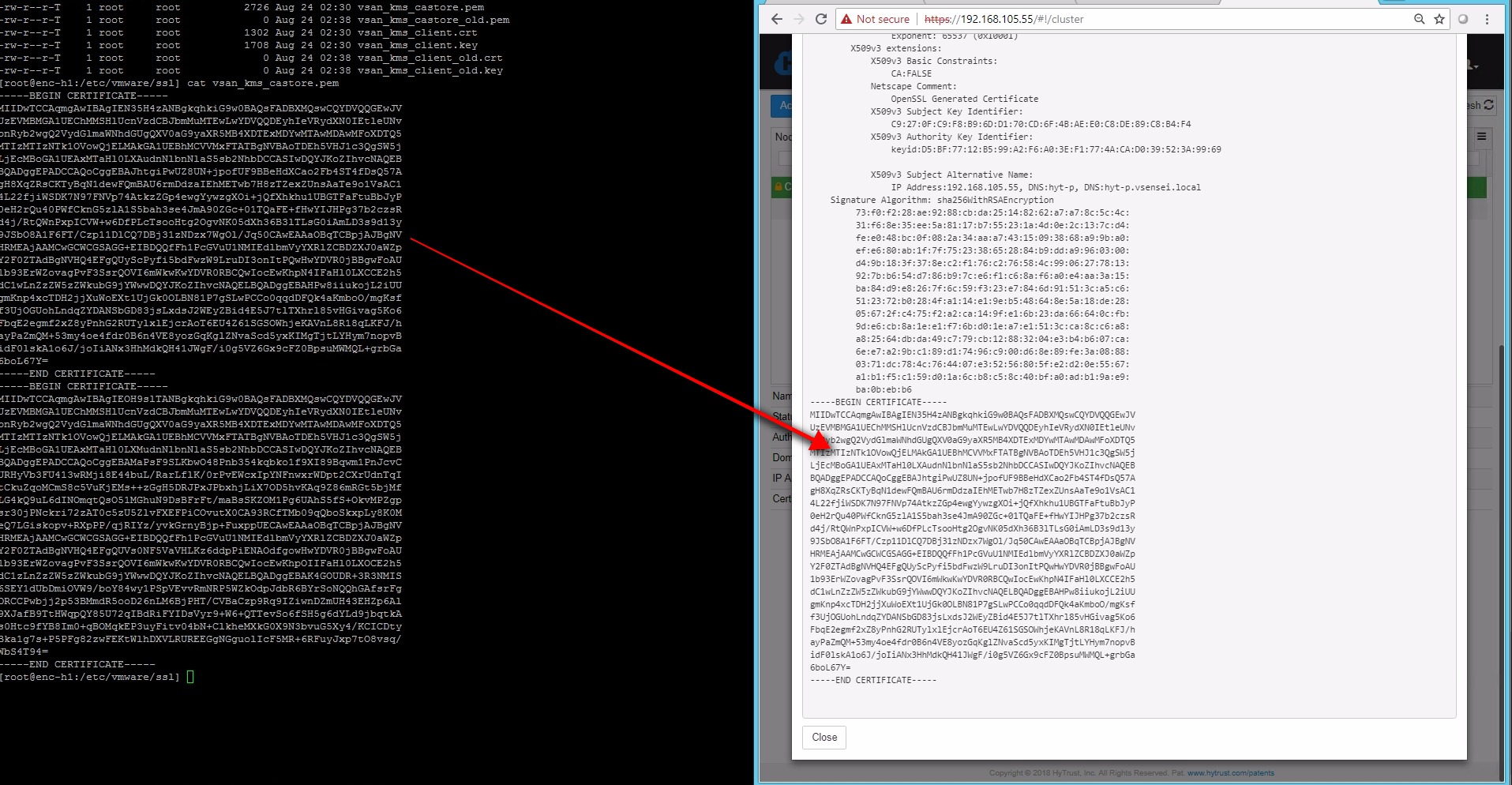
Task: Click the zoom magnifier icon in address bar
Action: point(1419,19)
